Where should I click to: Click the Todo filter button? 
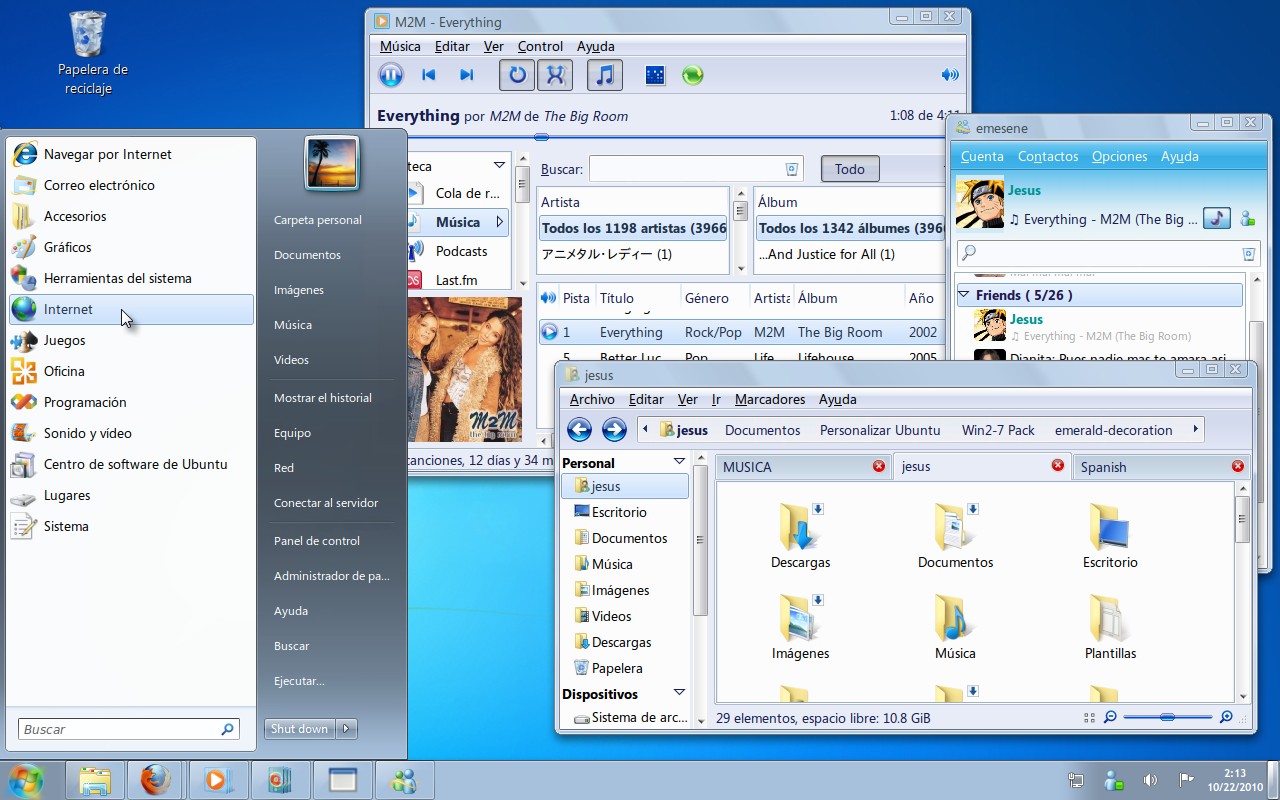pyautogui.click(x=850, y=169)
